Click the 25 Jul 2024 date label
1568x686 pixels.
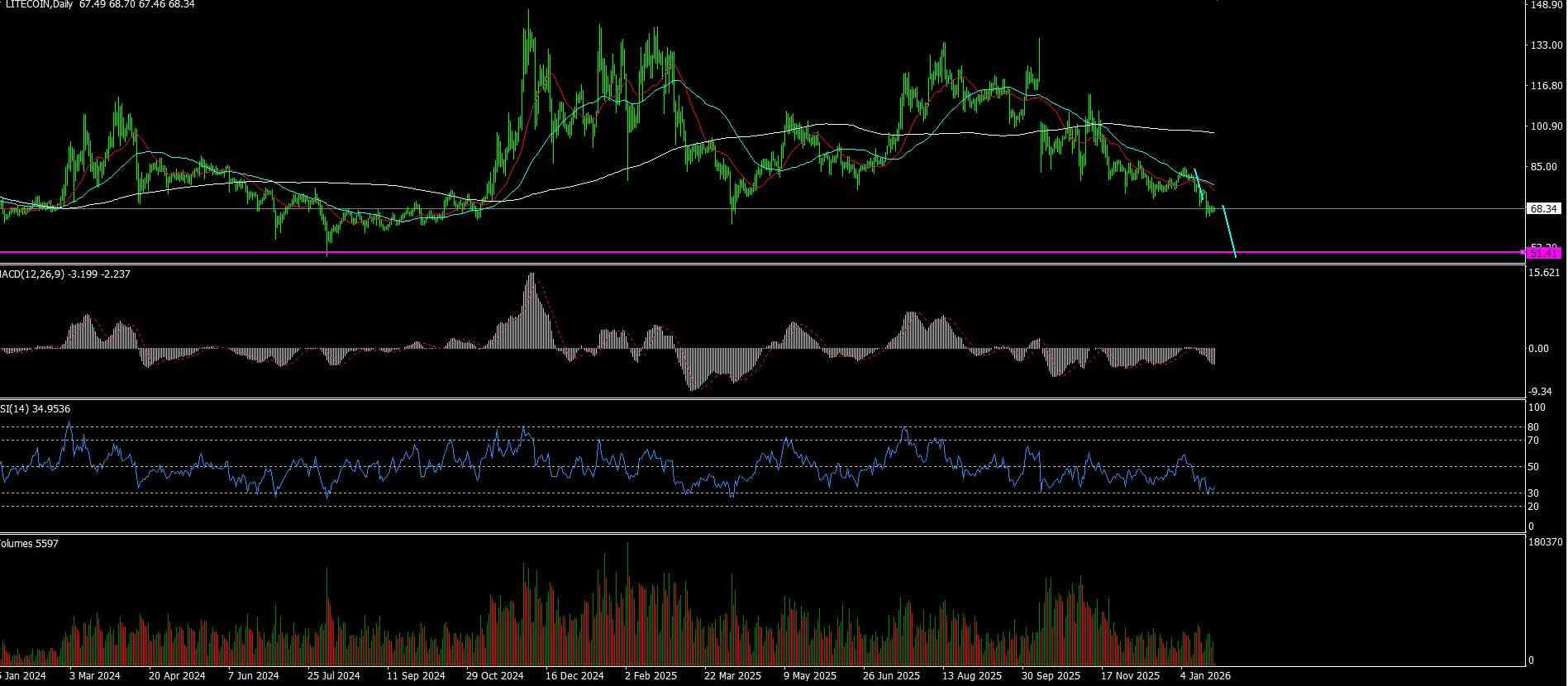334,676
